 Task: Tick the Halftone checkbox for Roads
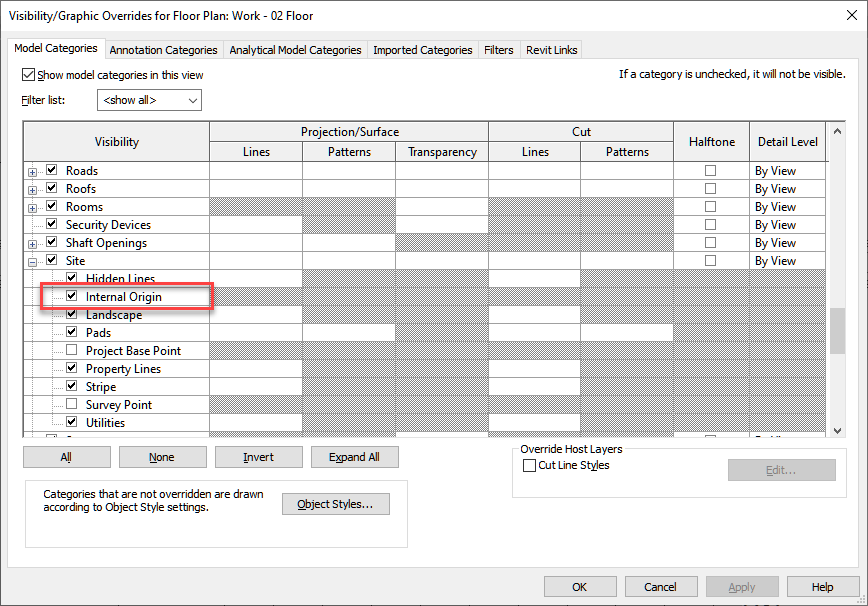click(x=710, y=171)
